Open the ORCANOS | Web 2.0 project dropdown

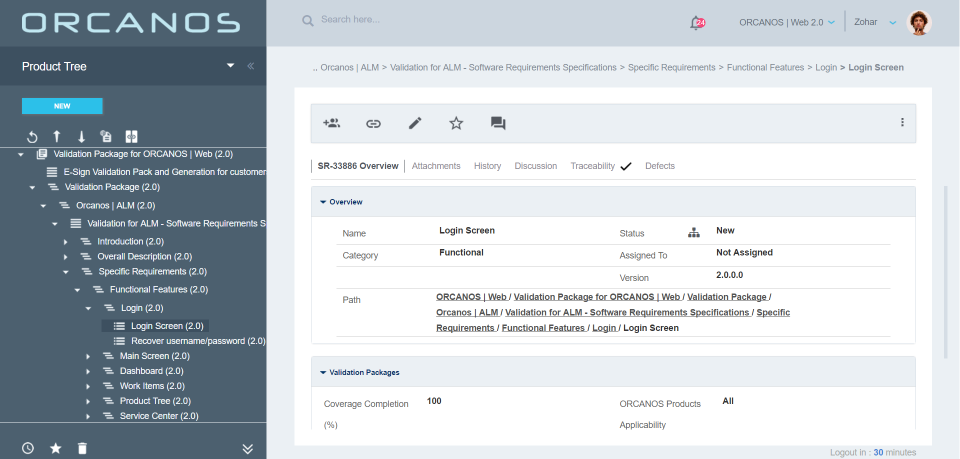point(786,22)
